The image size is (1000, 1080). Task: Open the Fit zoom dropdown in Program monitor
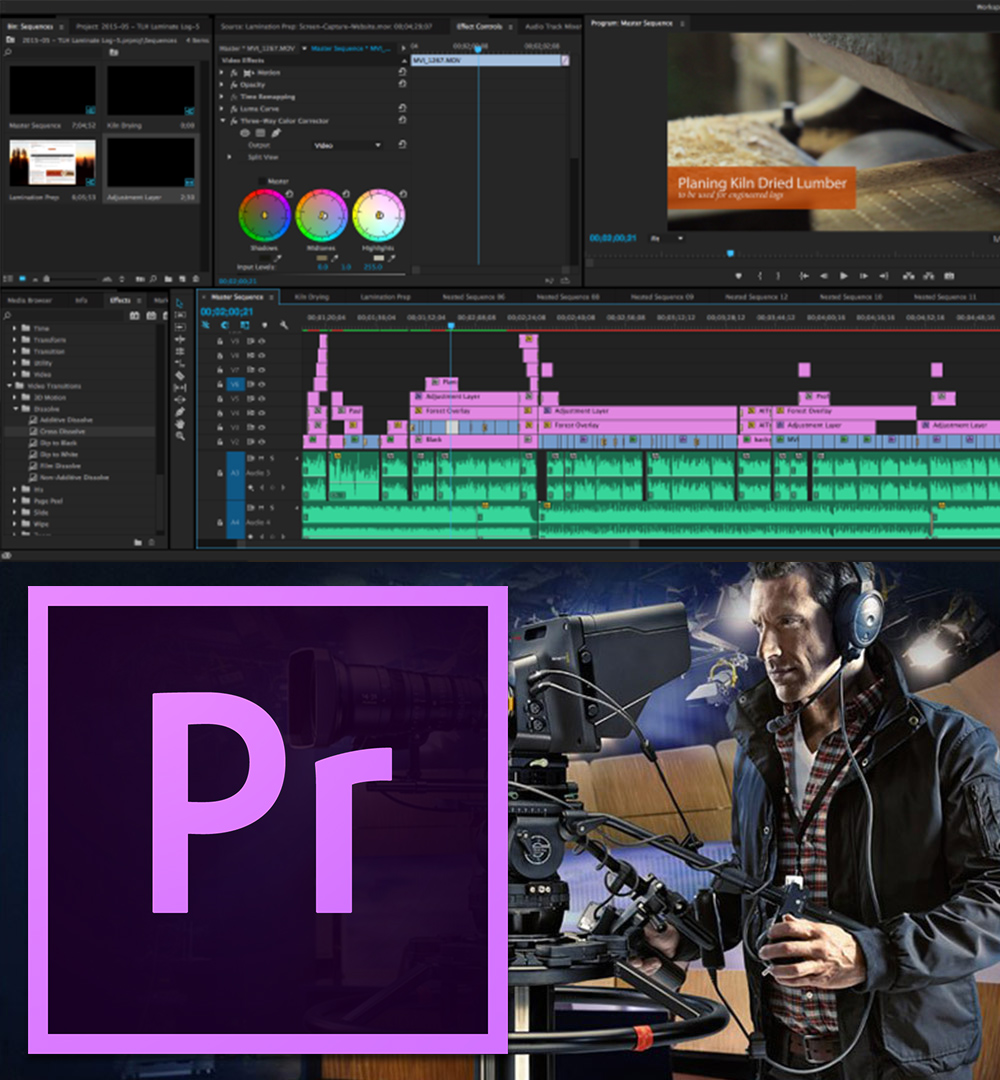667,238
